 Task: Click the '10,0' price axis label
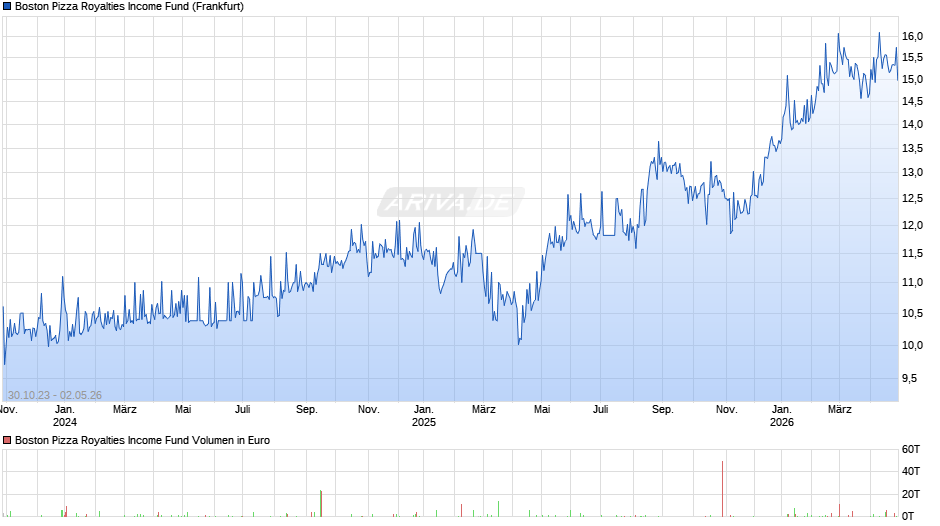click(912, 345)
